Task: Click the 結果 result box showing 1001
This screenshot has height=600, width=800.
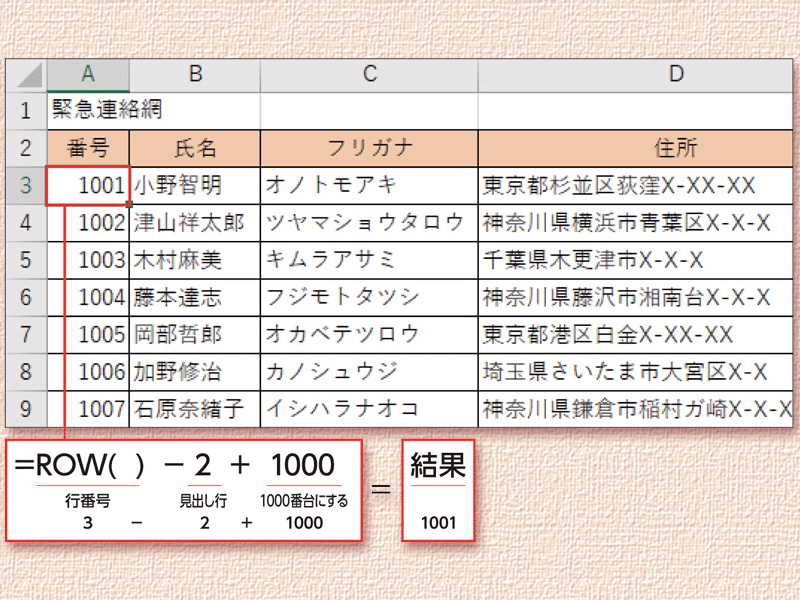Action: tap(437, 490)
